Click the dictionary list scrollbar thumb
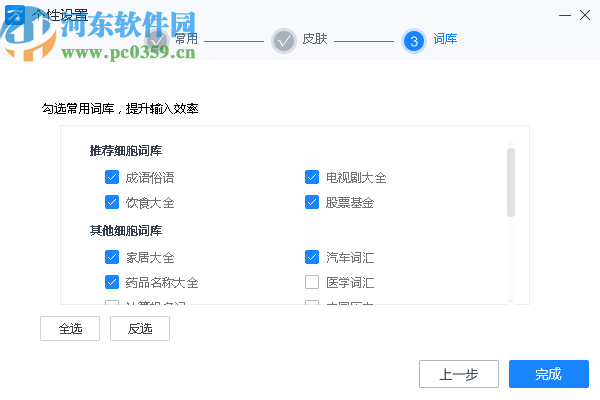600x400 pixels. click(x=511, y=183)
